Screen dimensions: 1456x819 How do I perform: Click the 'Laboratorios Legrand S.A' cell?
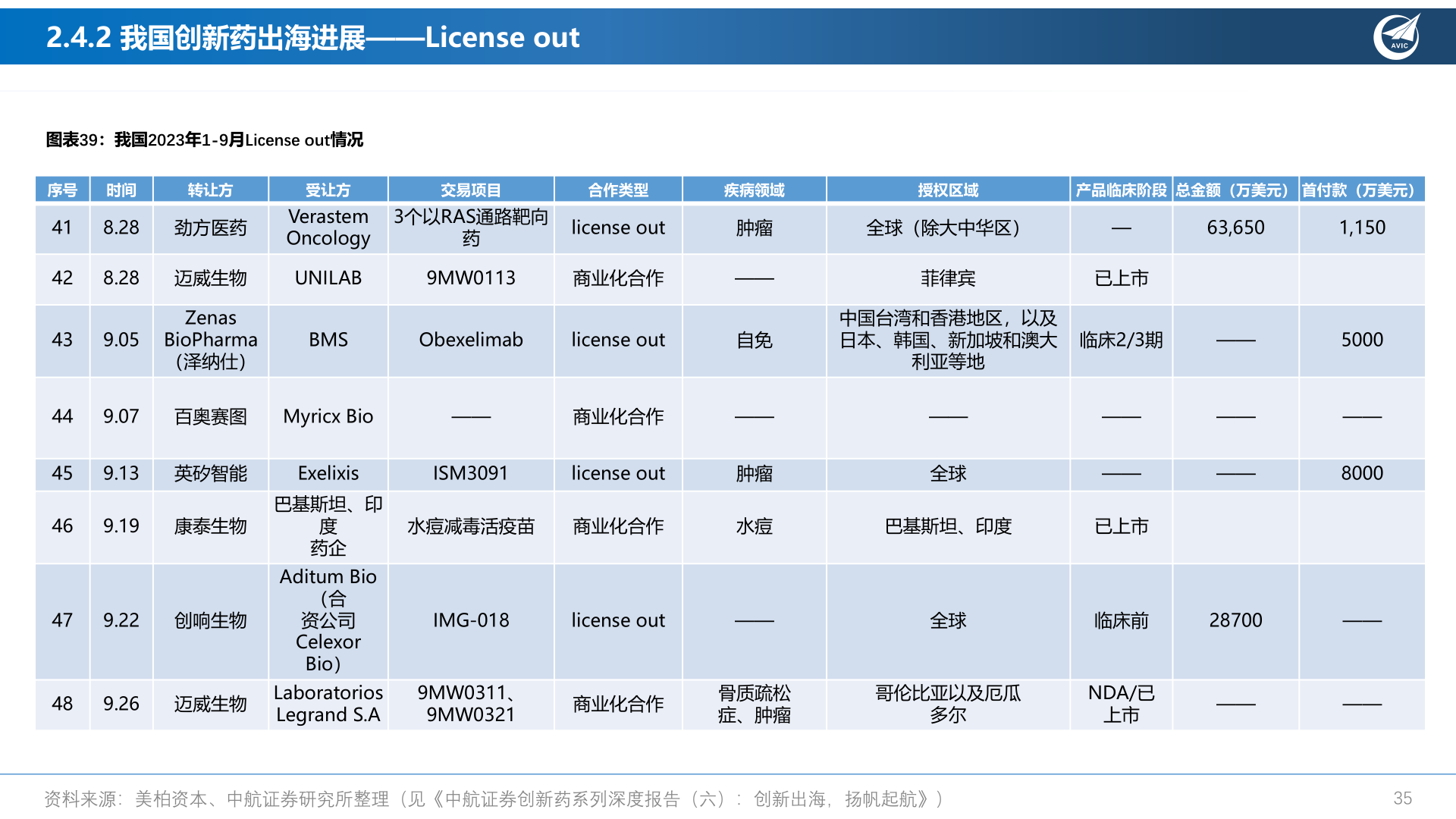tap(328, 704)
